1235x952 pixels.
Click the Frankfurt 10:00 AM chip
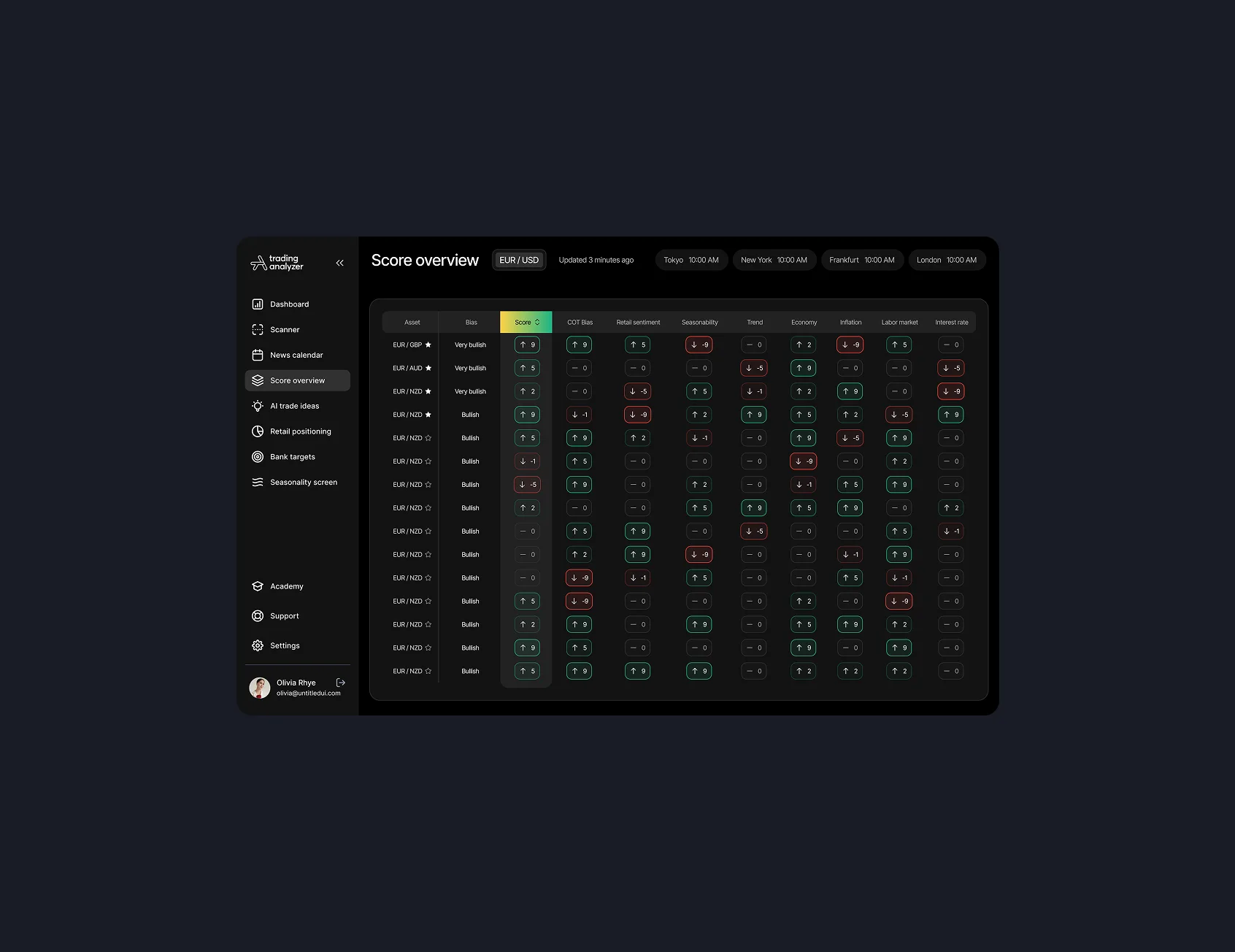(x=862, y=261)
